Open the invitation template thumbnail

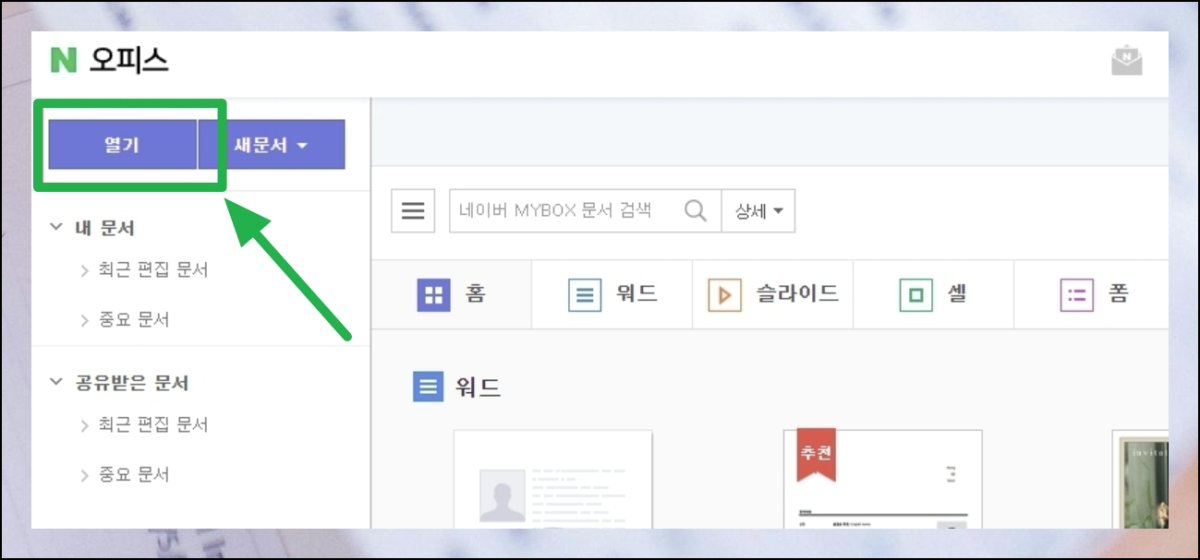1140,479
